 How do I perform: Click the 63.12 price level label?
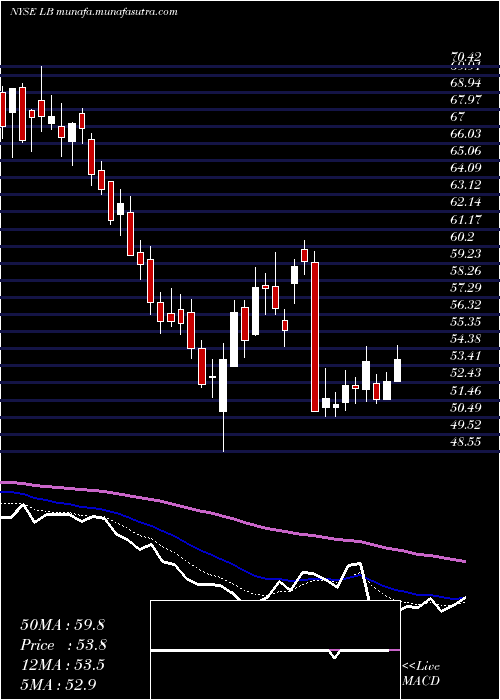(466, 185)
